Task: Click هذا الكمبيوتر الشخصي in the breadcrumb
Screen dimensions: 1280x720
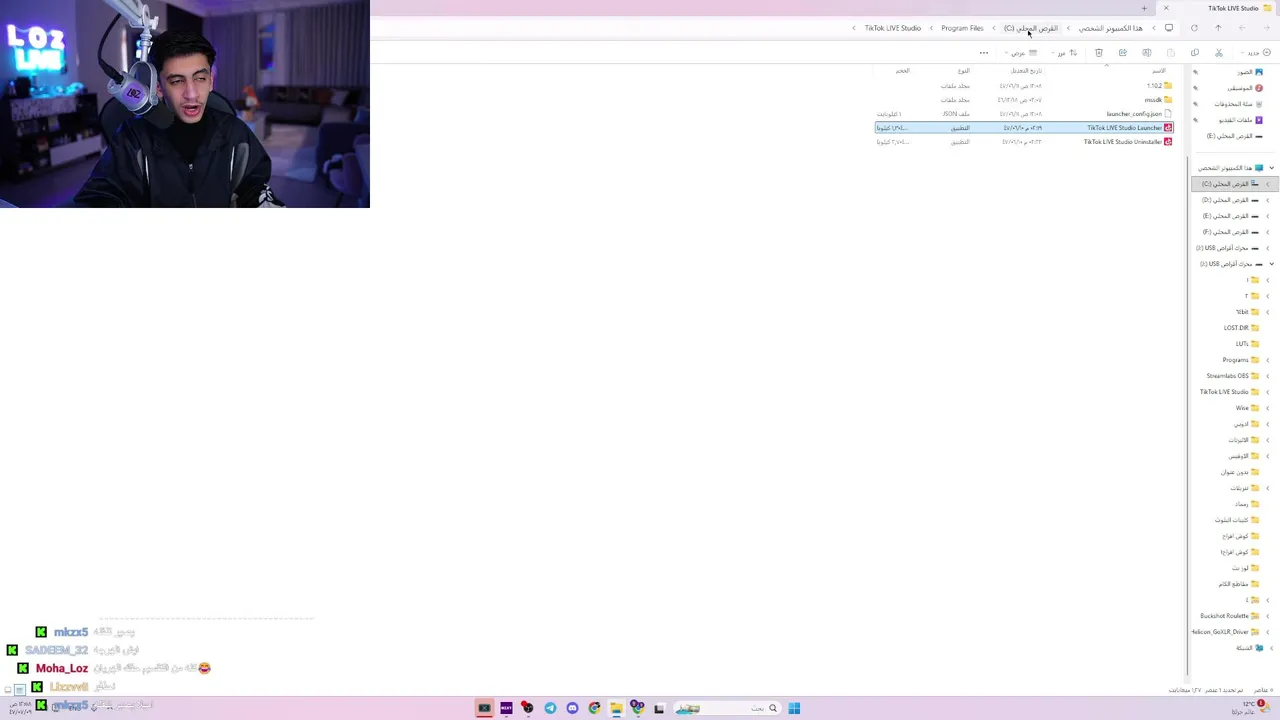Action: (x=1110, y=28)
